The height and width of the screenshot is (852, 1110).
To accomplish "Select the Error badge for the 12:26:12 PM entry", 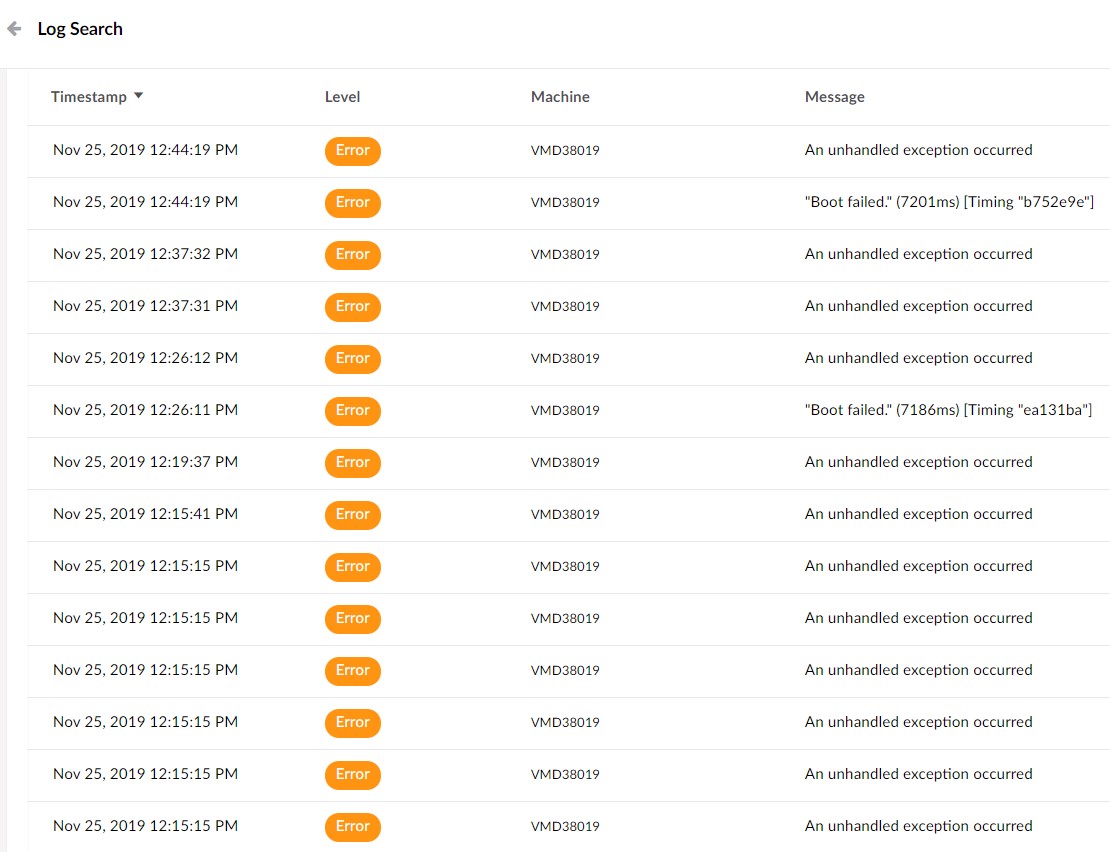I will click(352, 359).
